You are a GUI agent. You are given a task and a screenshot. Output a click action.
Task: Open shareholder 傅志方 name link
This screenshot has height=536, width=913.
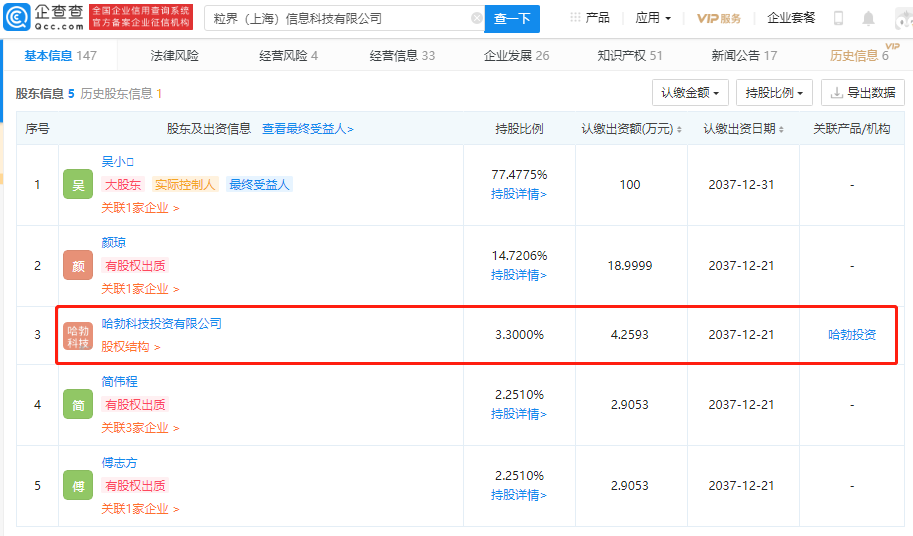pos(119,462)
